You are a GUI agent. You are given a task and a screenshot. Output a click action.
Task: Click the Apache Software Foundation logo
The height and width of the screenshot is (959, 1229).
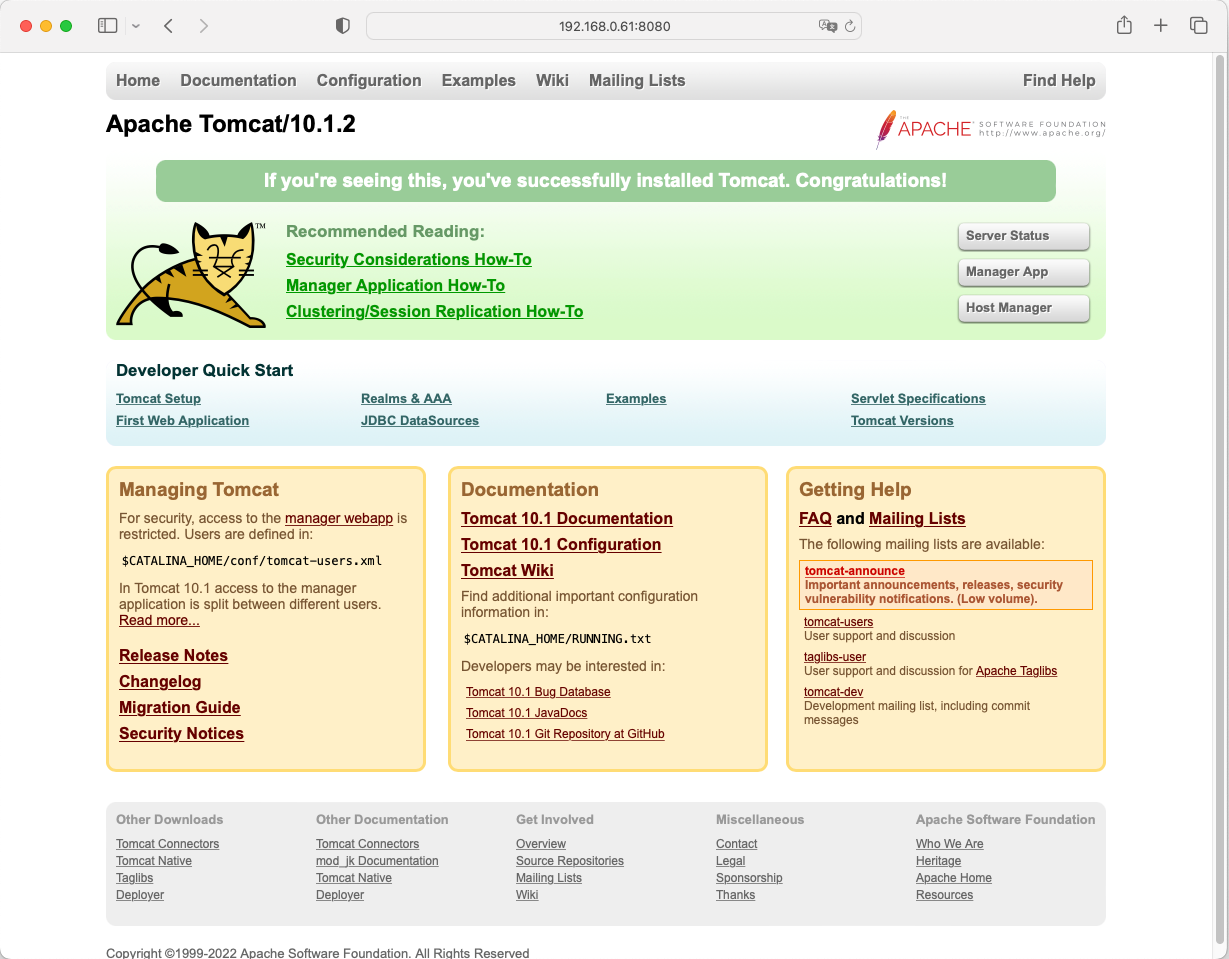(990, 129)
